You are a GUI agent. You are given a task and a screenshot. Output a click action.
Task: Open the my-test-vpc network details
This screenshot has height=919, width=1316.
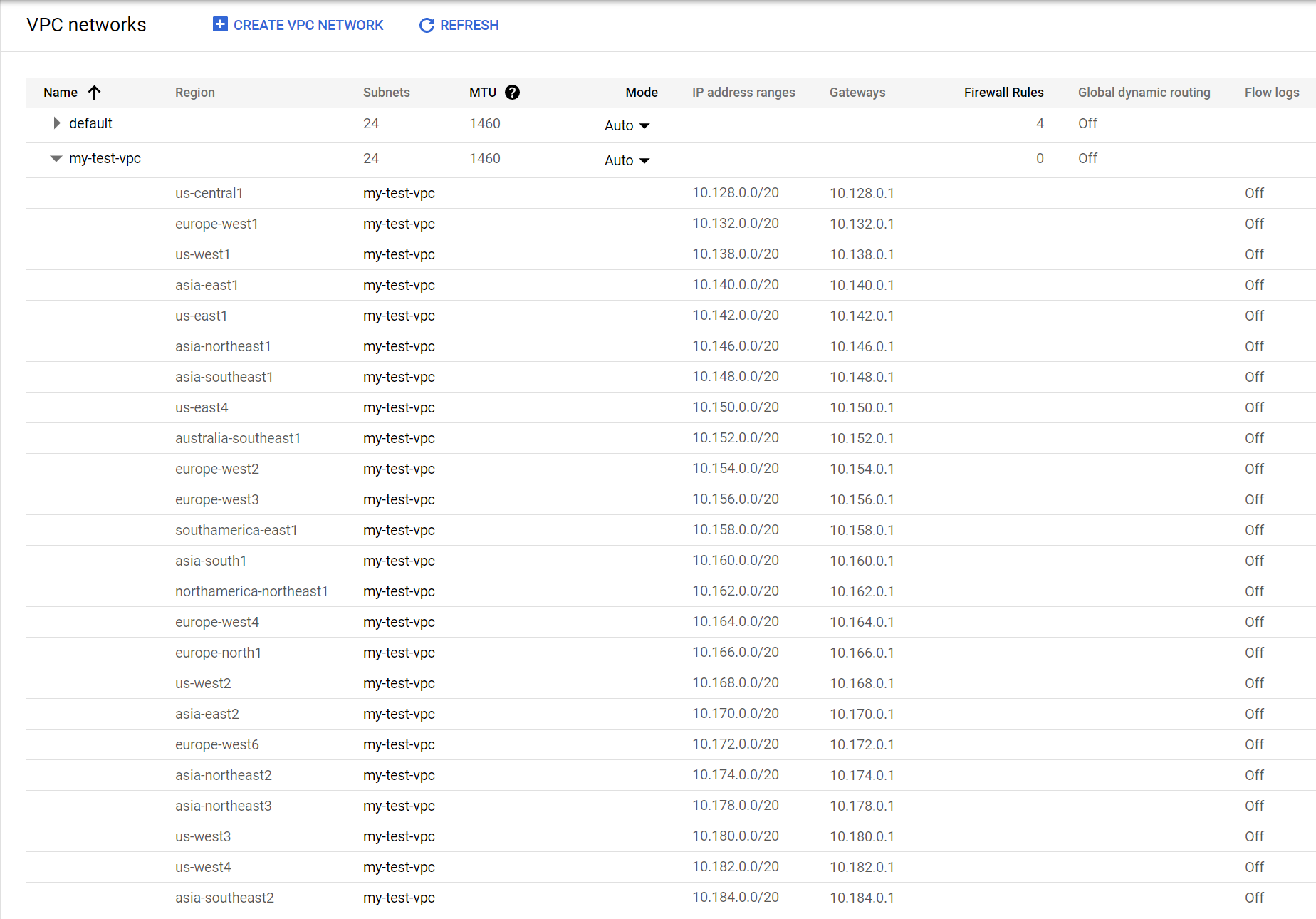click(105, 158)
